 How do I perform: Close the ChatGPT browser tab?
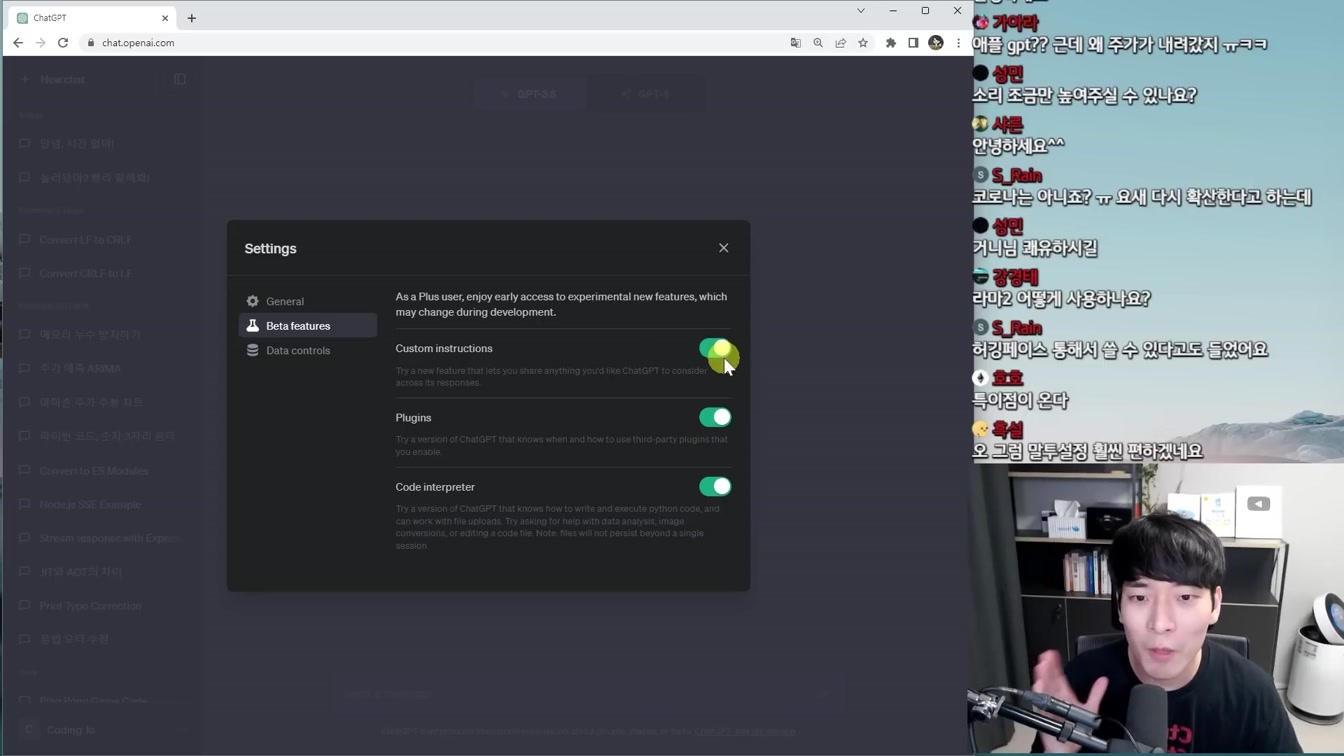[165, 18]
